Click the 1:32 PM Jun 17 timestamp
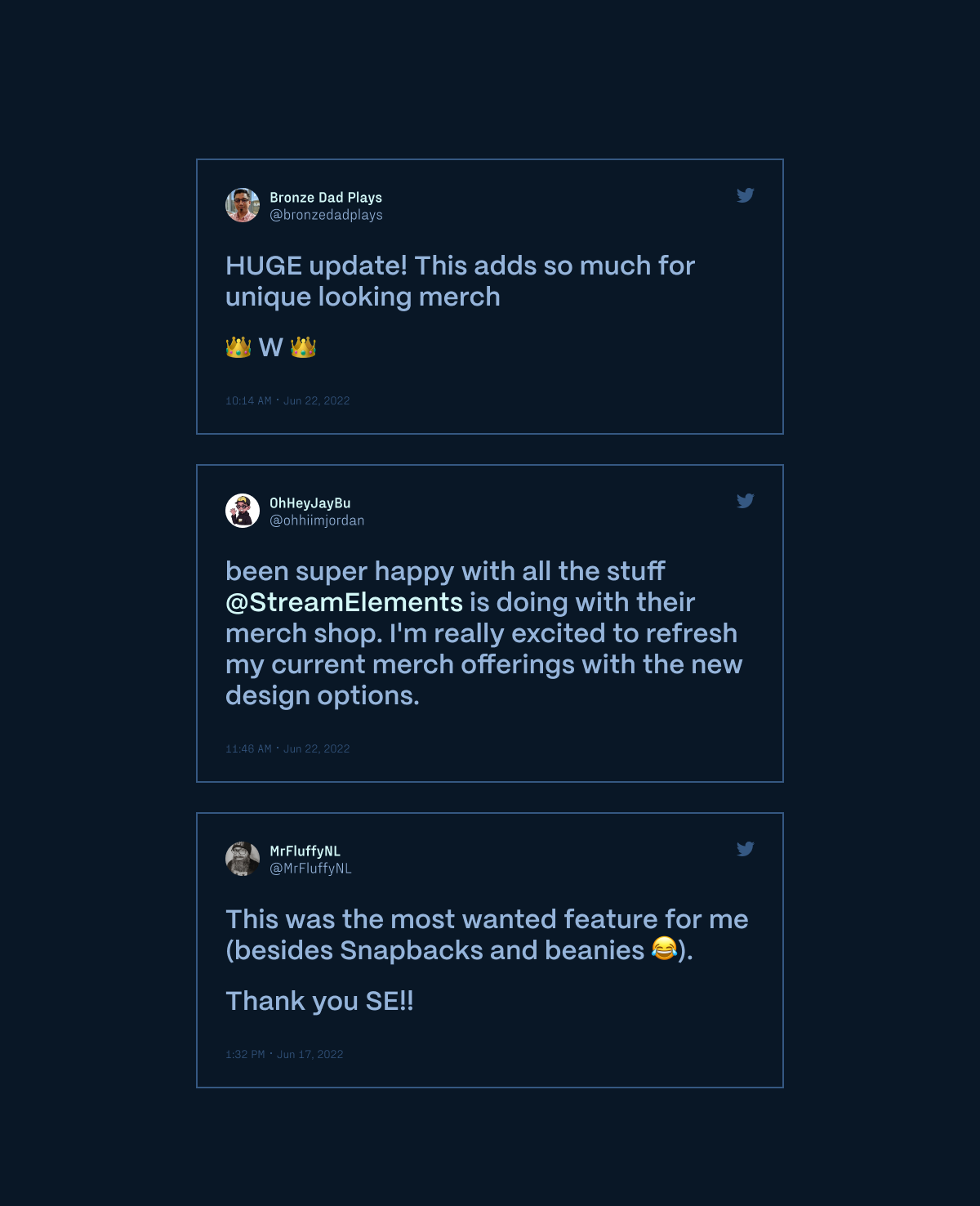The width and height of the screenshot is (980, 1206). tap(284, 1054)
